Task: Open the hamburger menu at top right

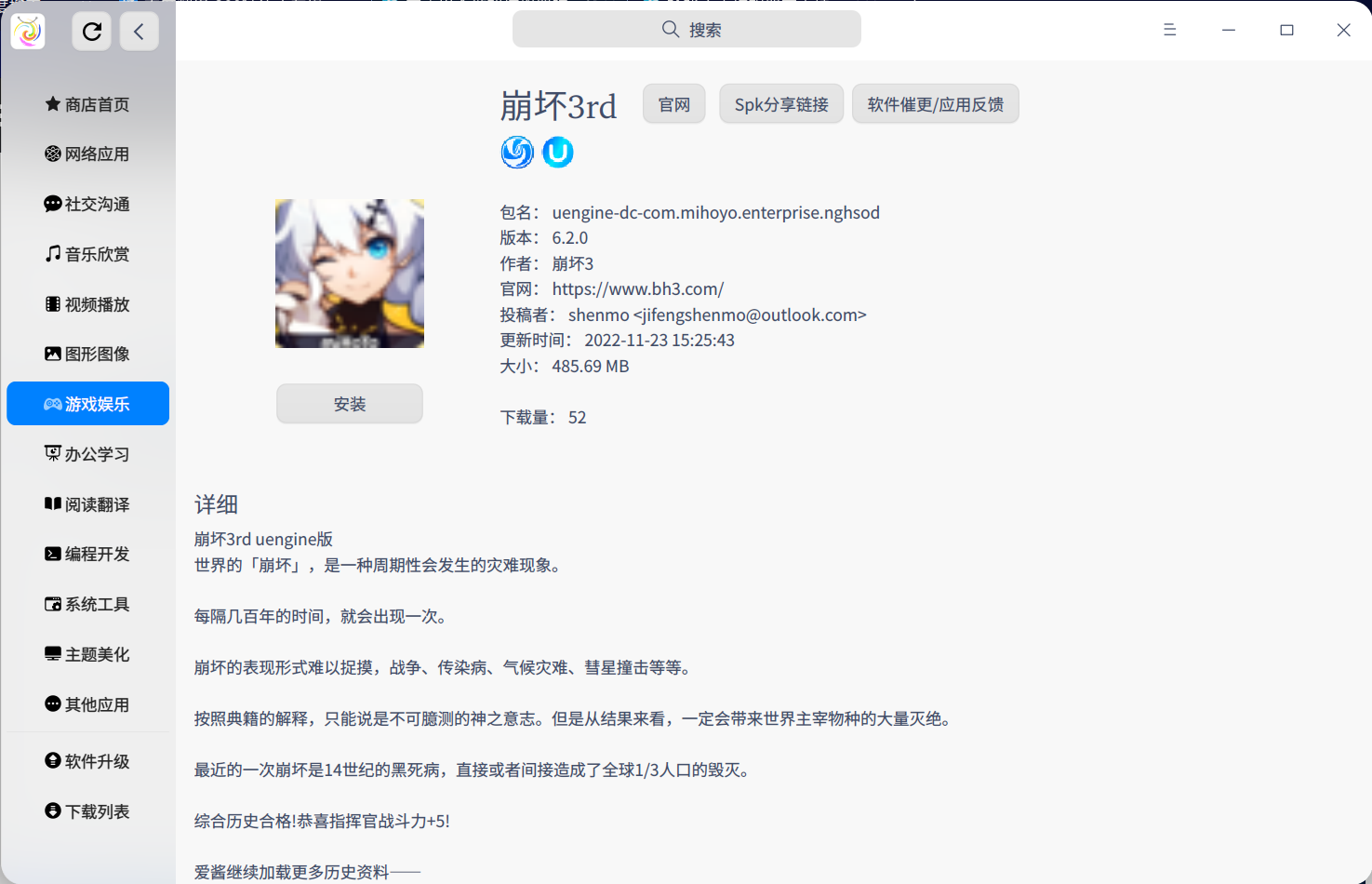Action: pyautogui.click(x=1169, y=29)
